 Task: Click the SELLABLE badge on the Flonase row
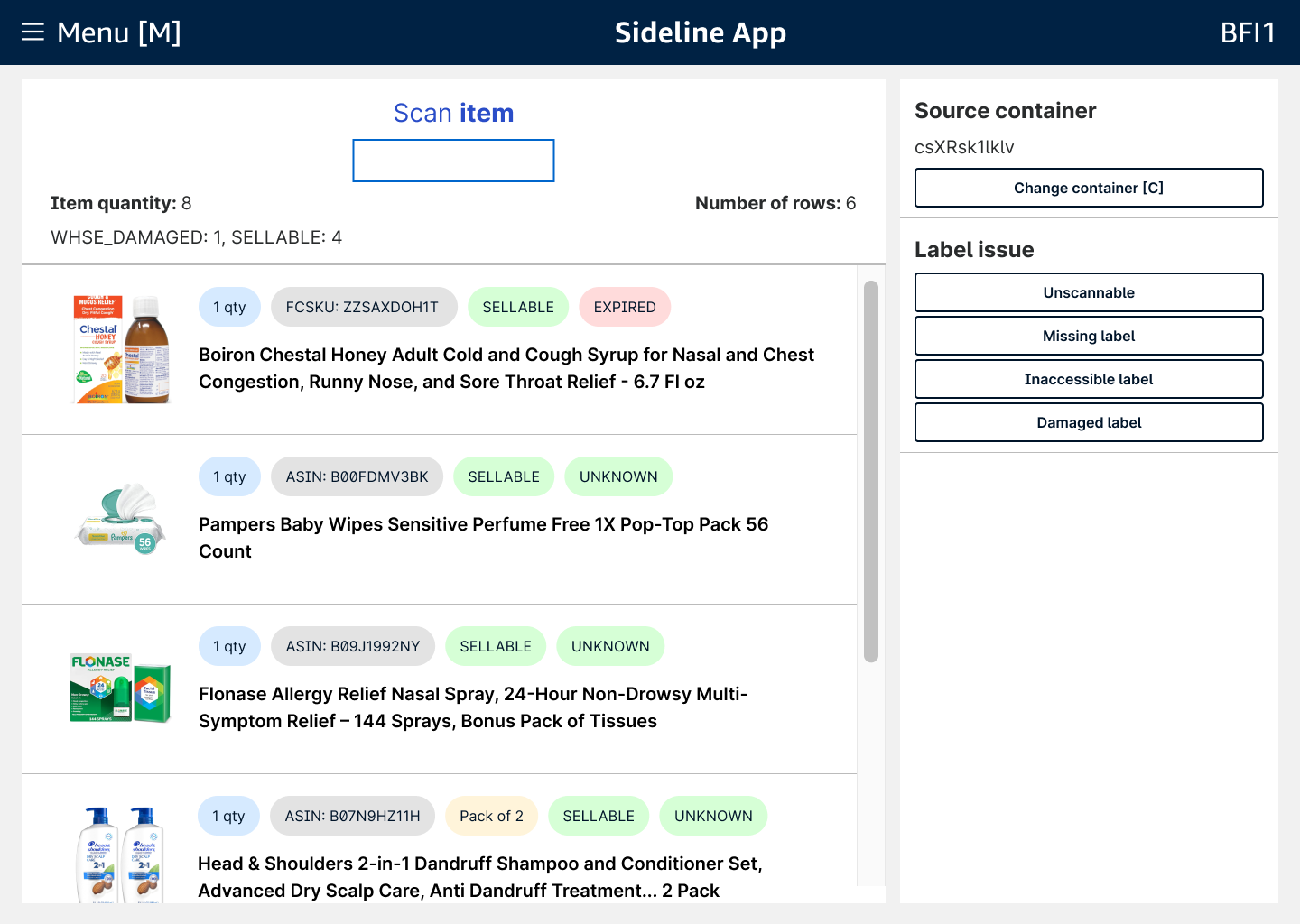pyautogui.click(x=496, y=646)
